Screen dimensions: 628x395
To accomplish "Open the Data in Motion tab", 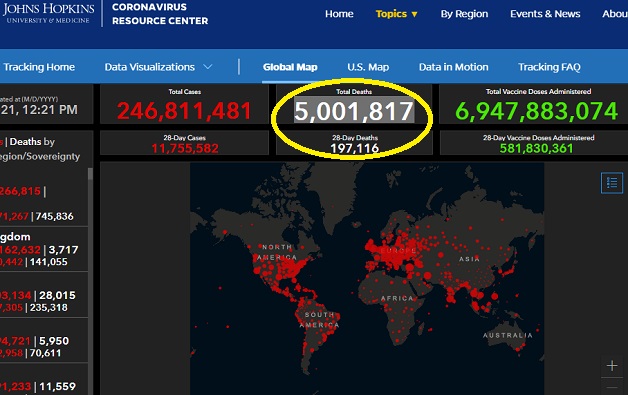I will (x=453, y=67).
